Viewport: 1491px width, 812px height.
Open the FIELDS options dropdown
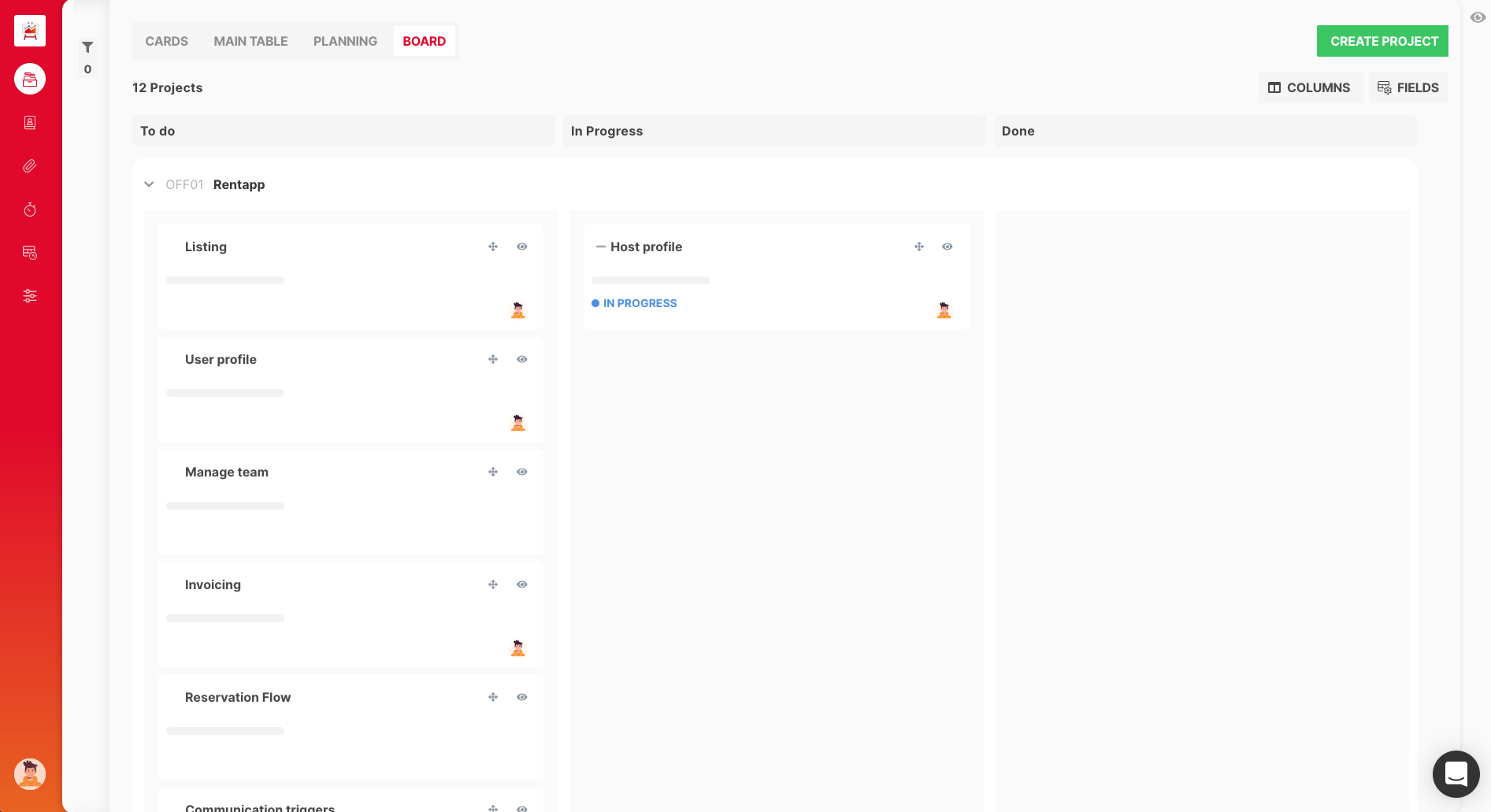click(x=1408, y=87)
